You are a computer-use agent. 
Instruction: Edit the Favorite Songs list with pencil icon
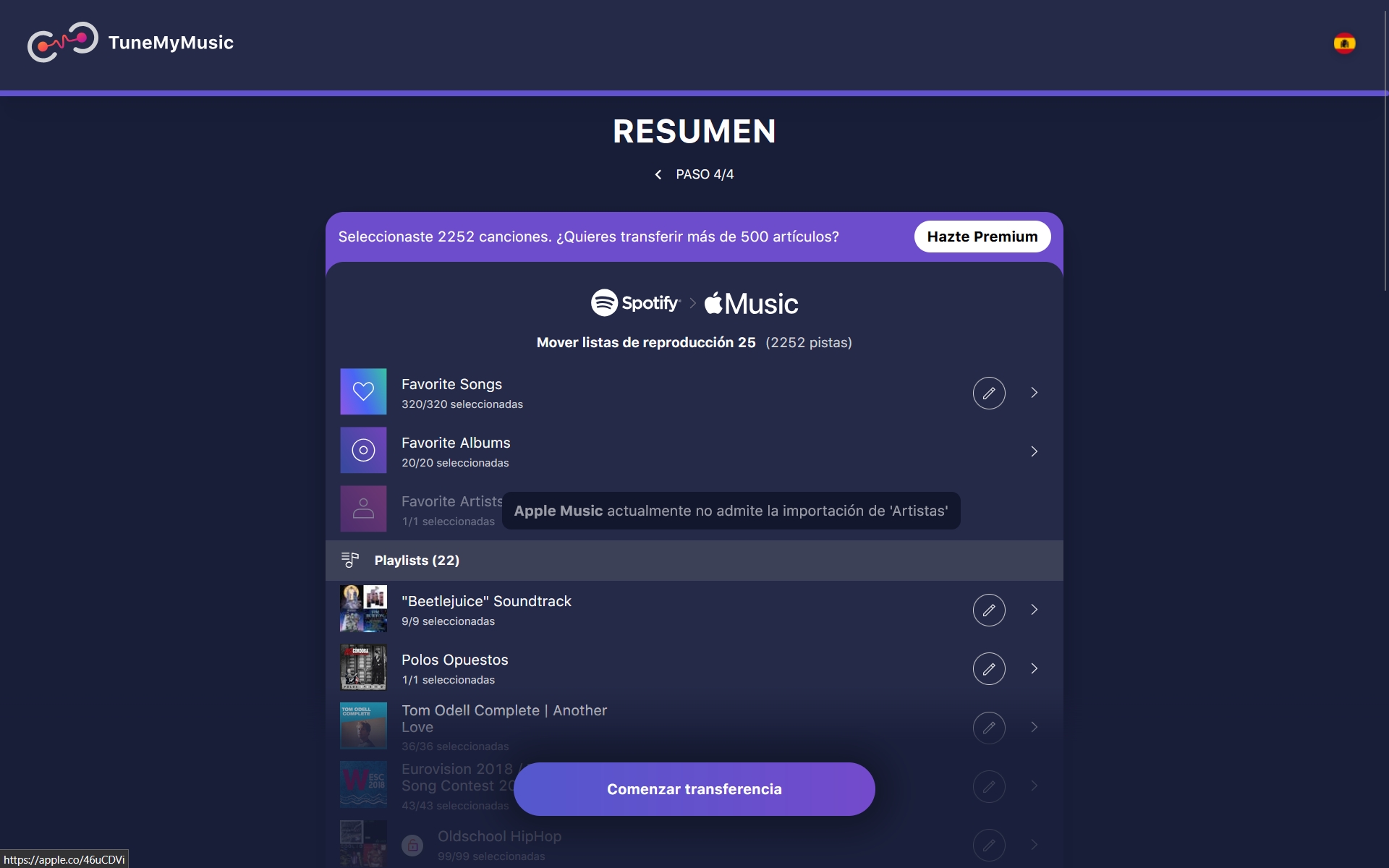[x=989, y=393]
